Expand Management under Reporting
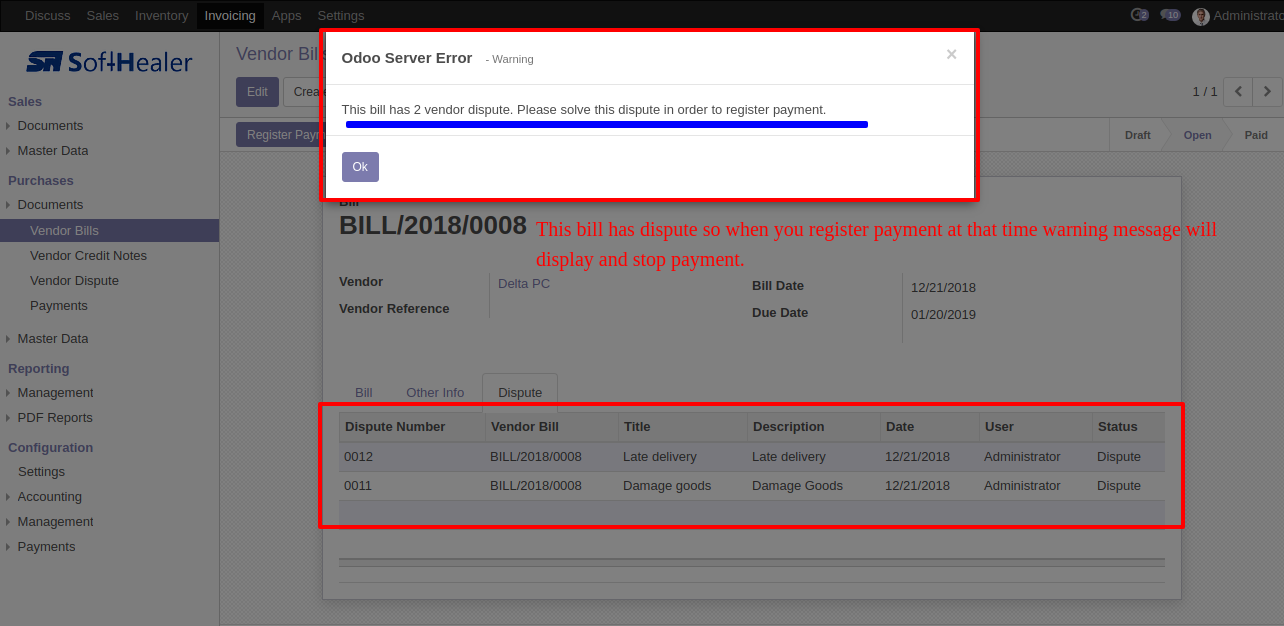Screen dimensions: 1284x626 pos(55,393)
